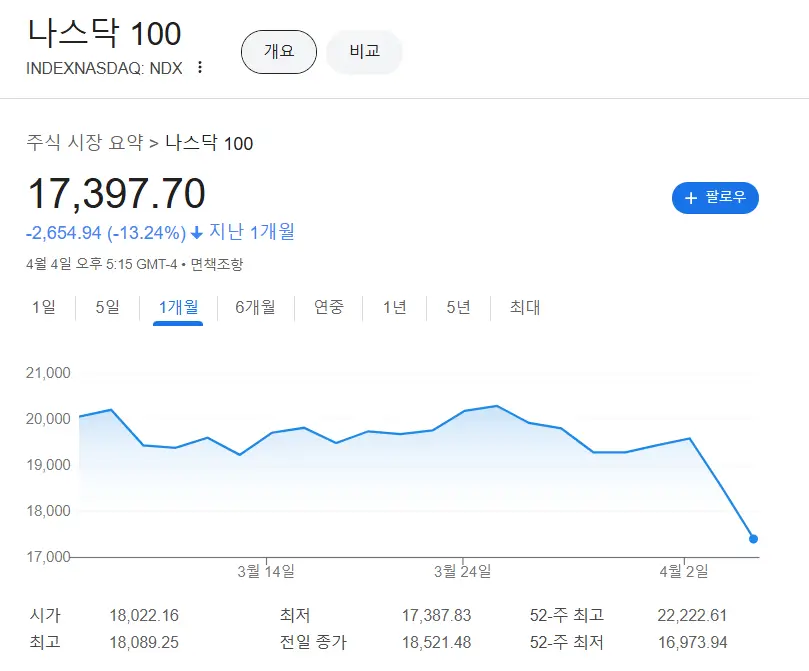The height and width of the screenshot is (671, 809).
Task: Select the 비교 tab chip
Action: point(364,52)
